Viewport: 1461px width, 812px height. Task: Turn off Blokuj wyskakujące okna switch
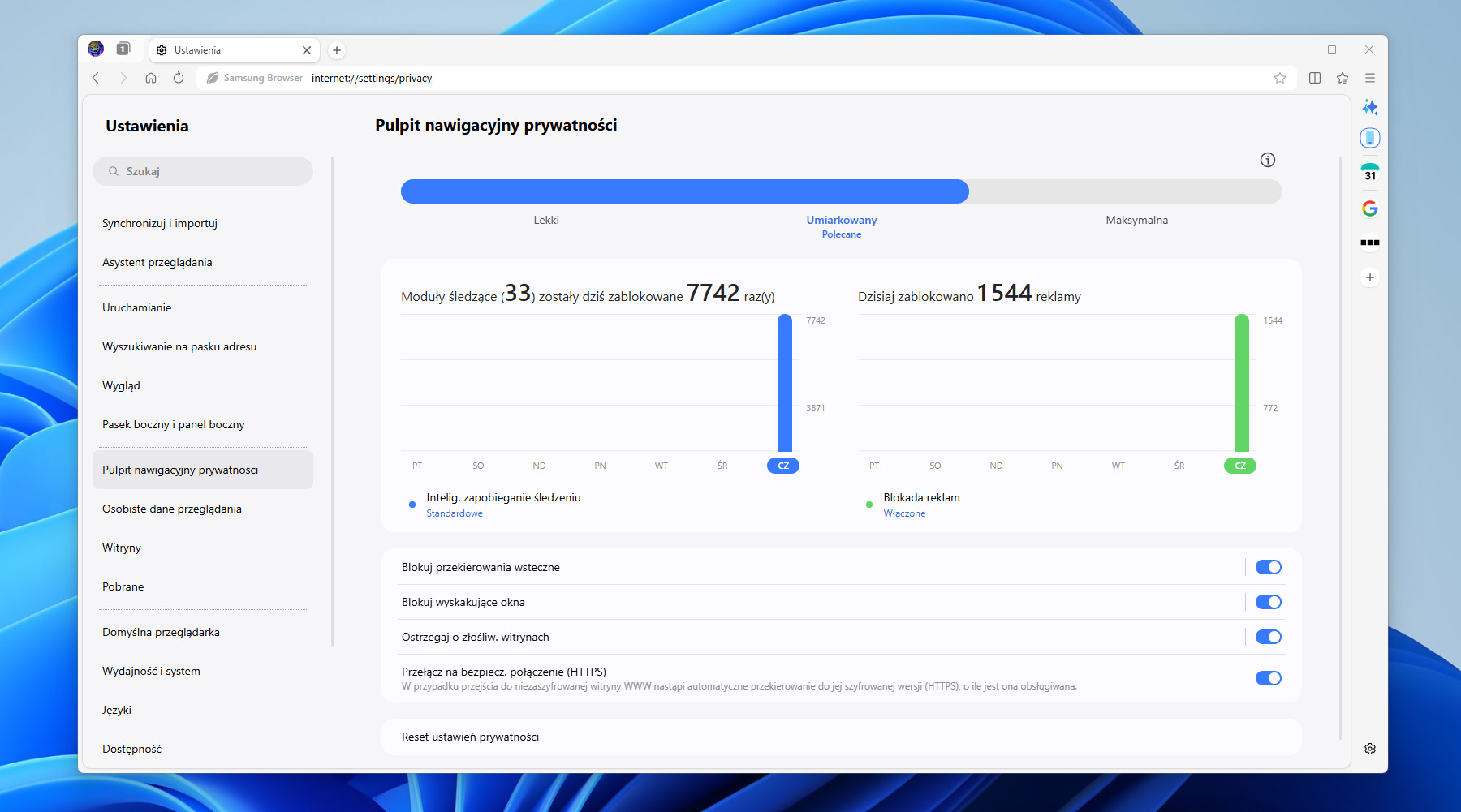click(x=1268, y=602)
